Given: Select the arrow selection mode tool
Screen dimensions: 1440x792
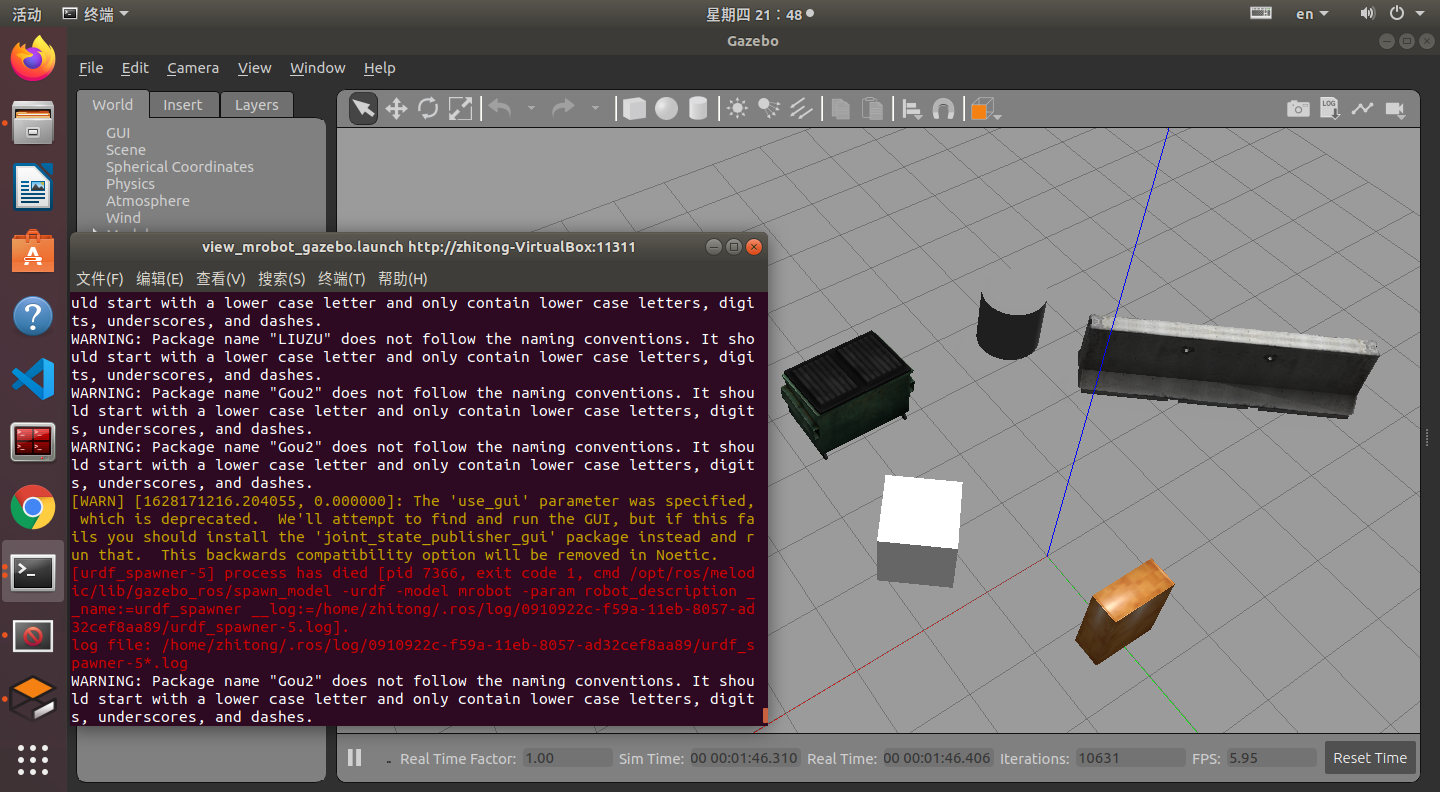Looking at the screenshot, I should (x=363, y=109).
